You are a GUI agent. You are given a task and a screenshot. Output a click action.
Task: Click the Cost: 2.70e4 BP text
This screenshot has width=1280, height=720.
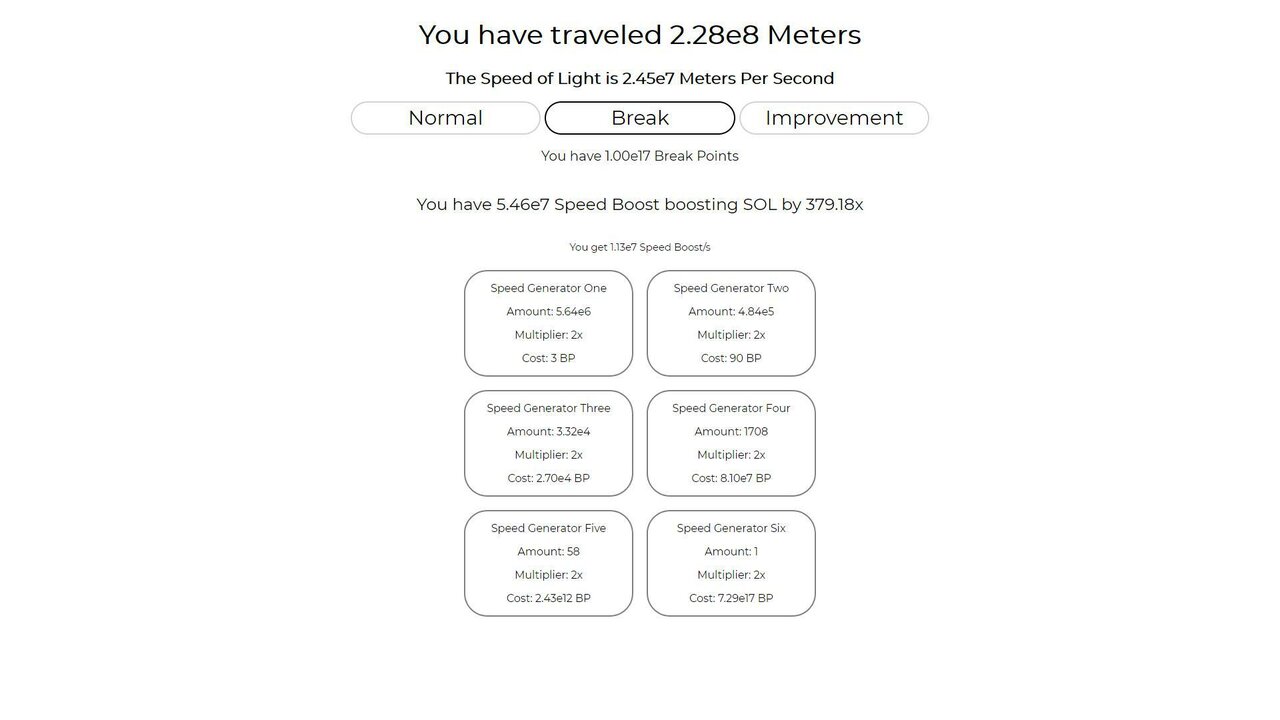point(548,478)
